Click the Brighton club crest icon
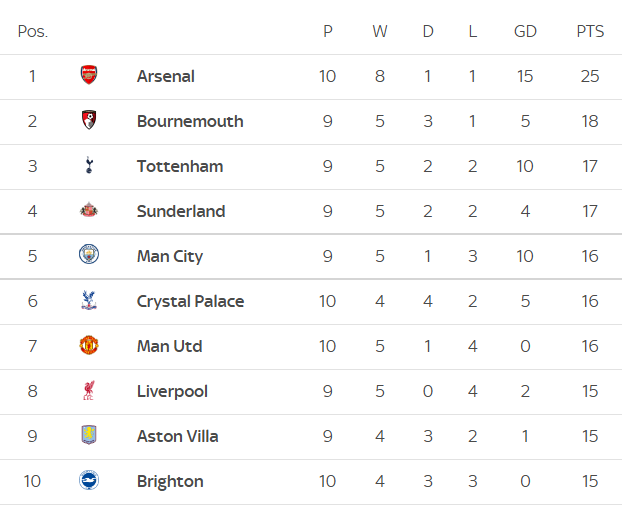The height and width of the screenshot is (505, 622). (x=89, y=481)
